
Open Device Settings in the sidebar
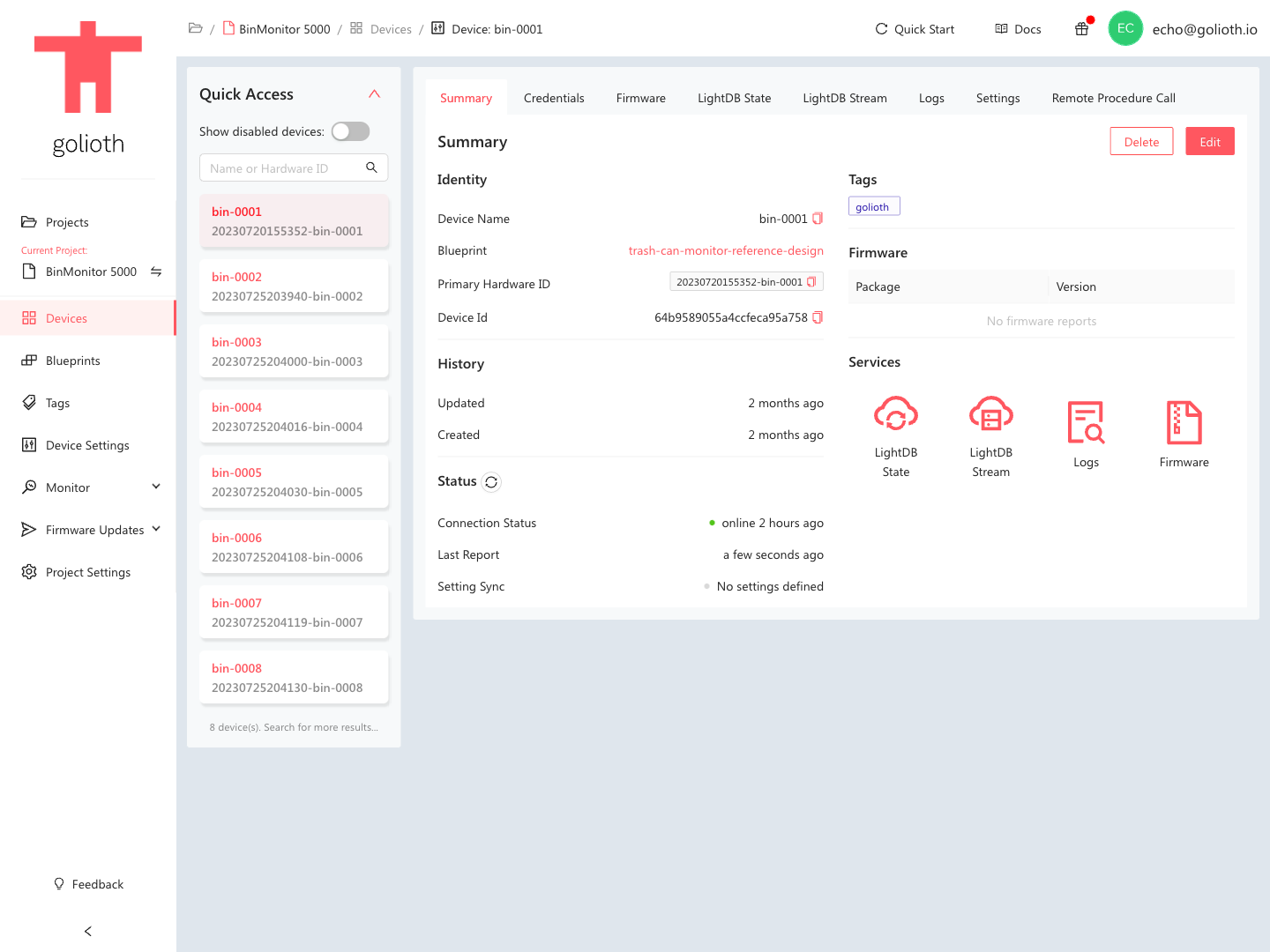coord(88,445)
